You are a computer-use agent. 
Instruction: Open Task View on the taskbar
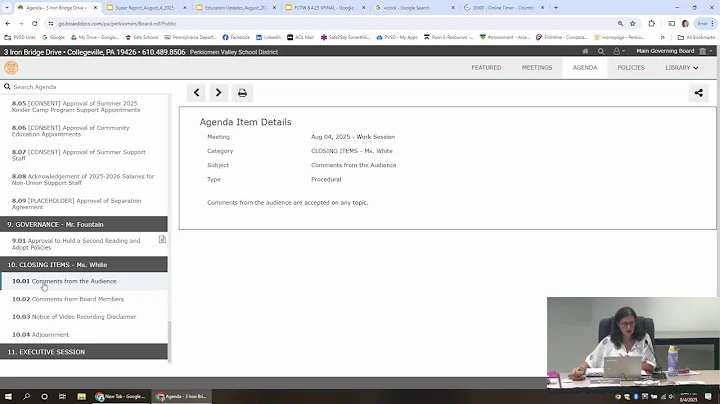point(62,396)
